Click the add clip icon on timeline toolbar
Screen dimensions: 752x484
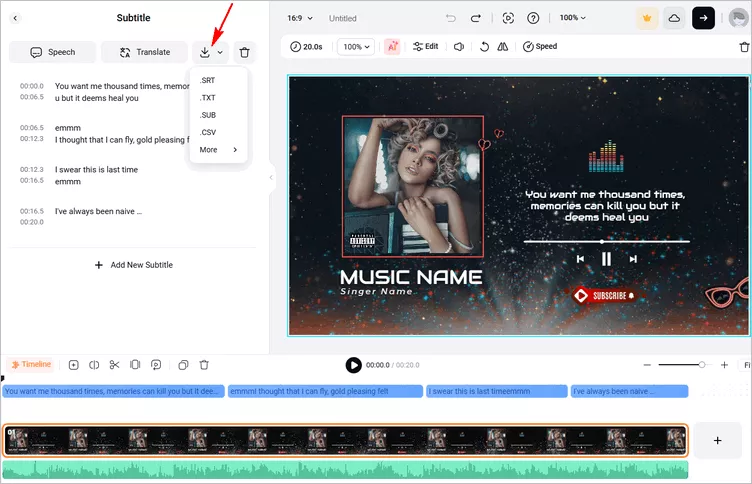pos(73,365)
